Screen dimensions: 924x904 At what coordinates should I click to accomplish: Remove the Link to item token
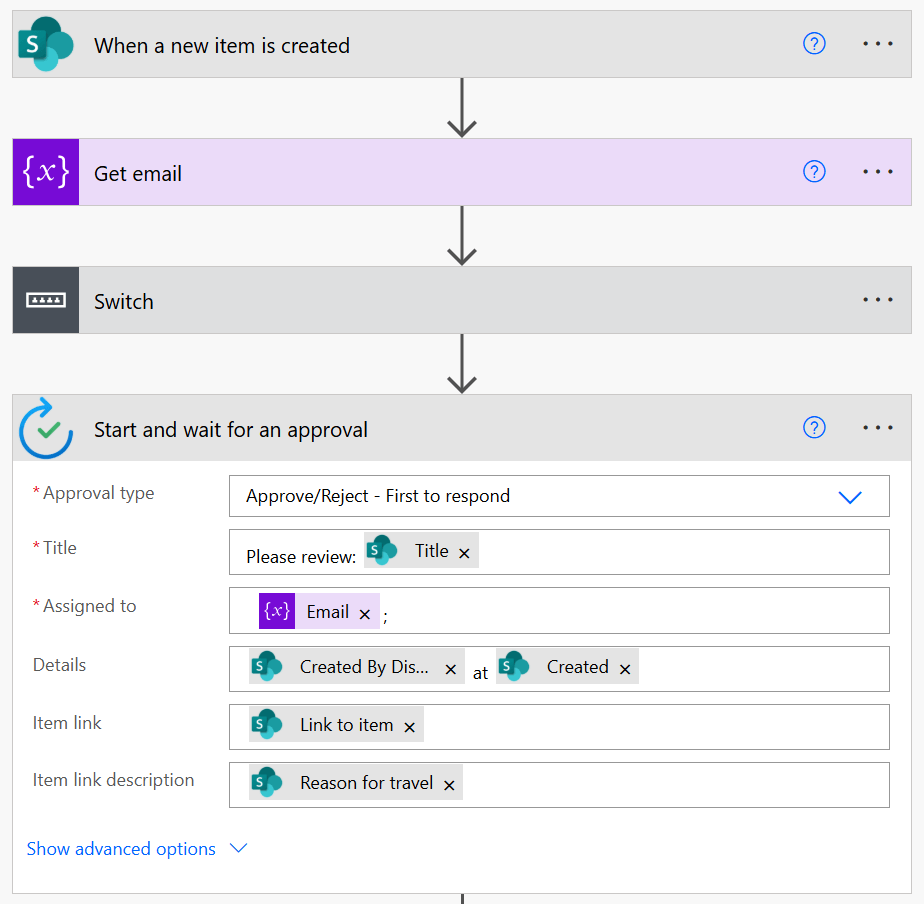pos(409,728)
